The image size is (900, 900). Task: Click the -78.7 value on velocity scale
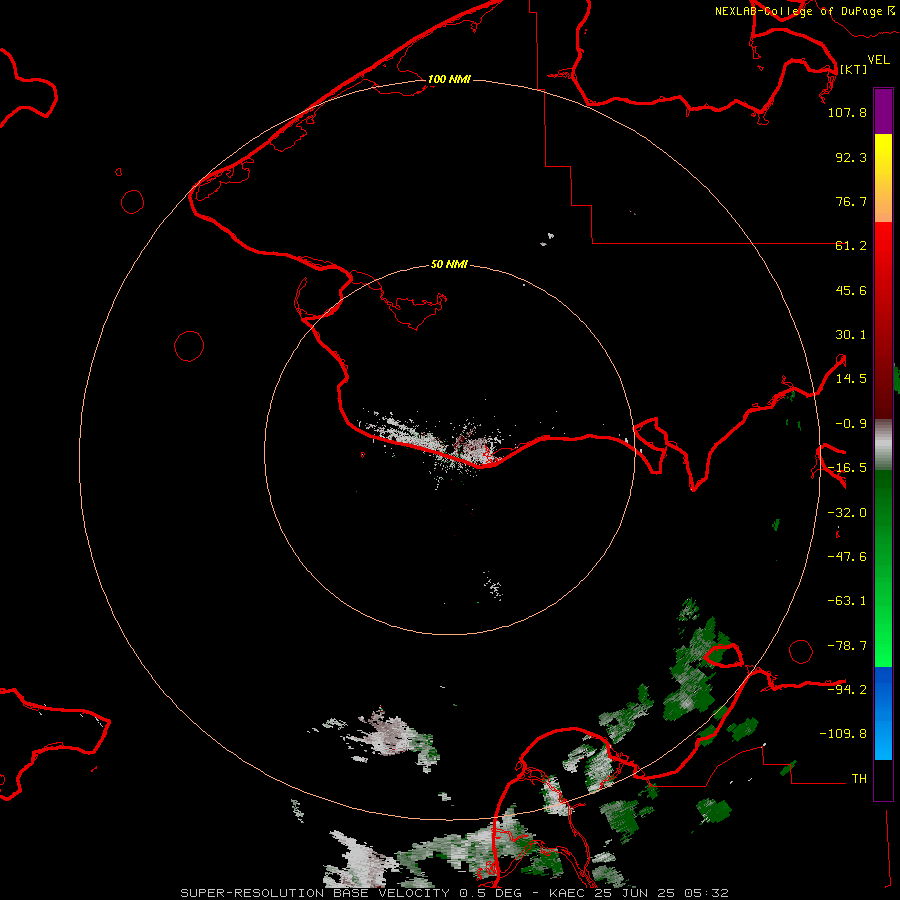click(x=847, y=646)
